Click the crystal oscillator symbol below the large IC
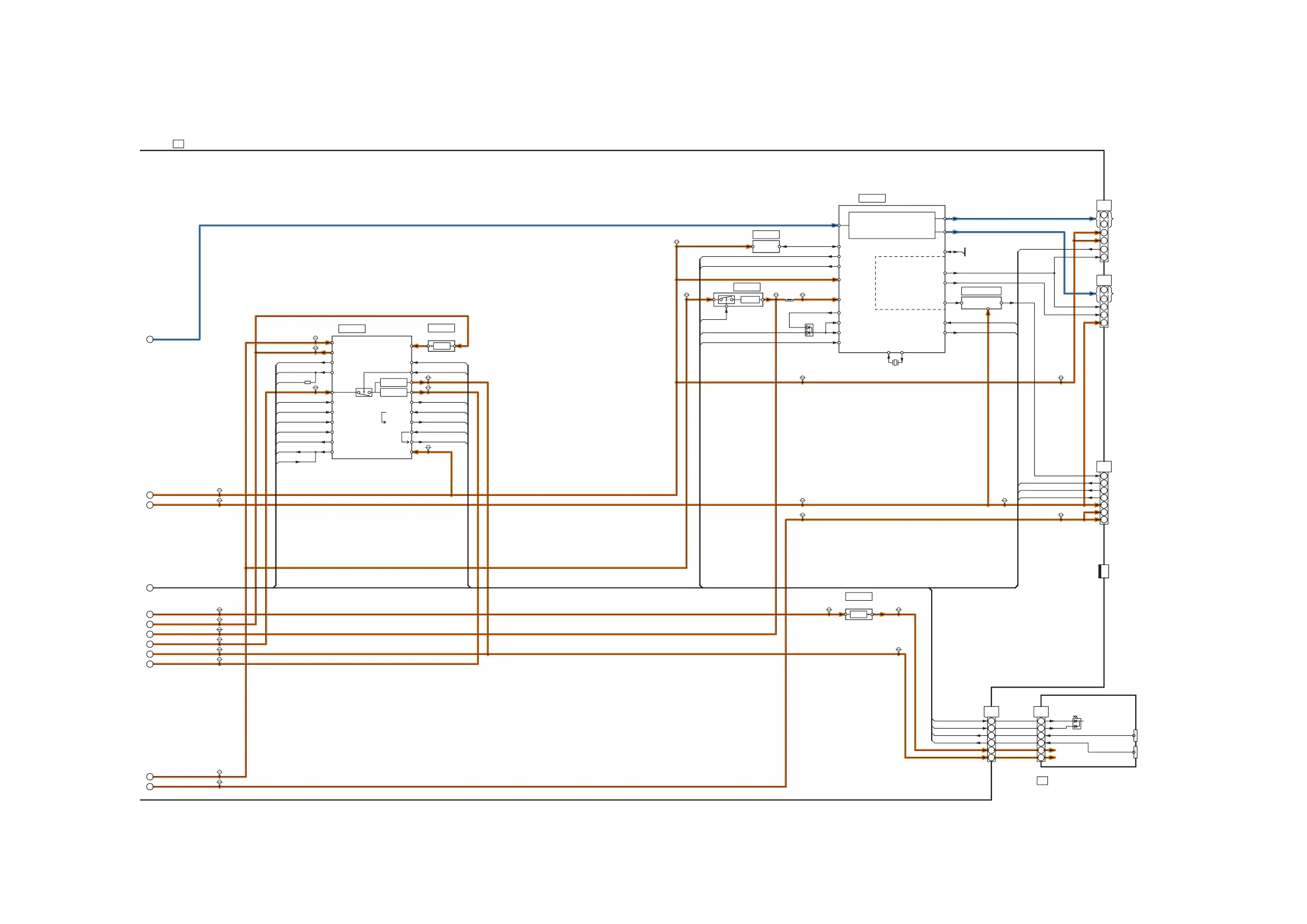The width and height of the screenshot is (1307, 924). pos(895,362)
